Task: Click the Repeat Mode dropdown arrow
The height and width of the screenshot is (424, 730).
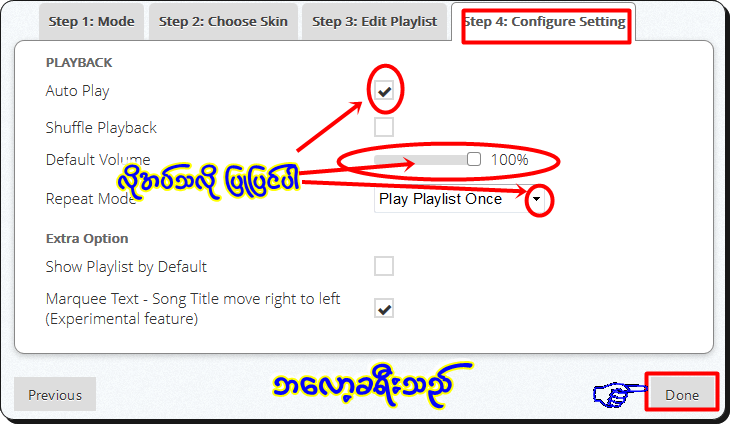Action: [536, 199]
